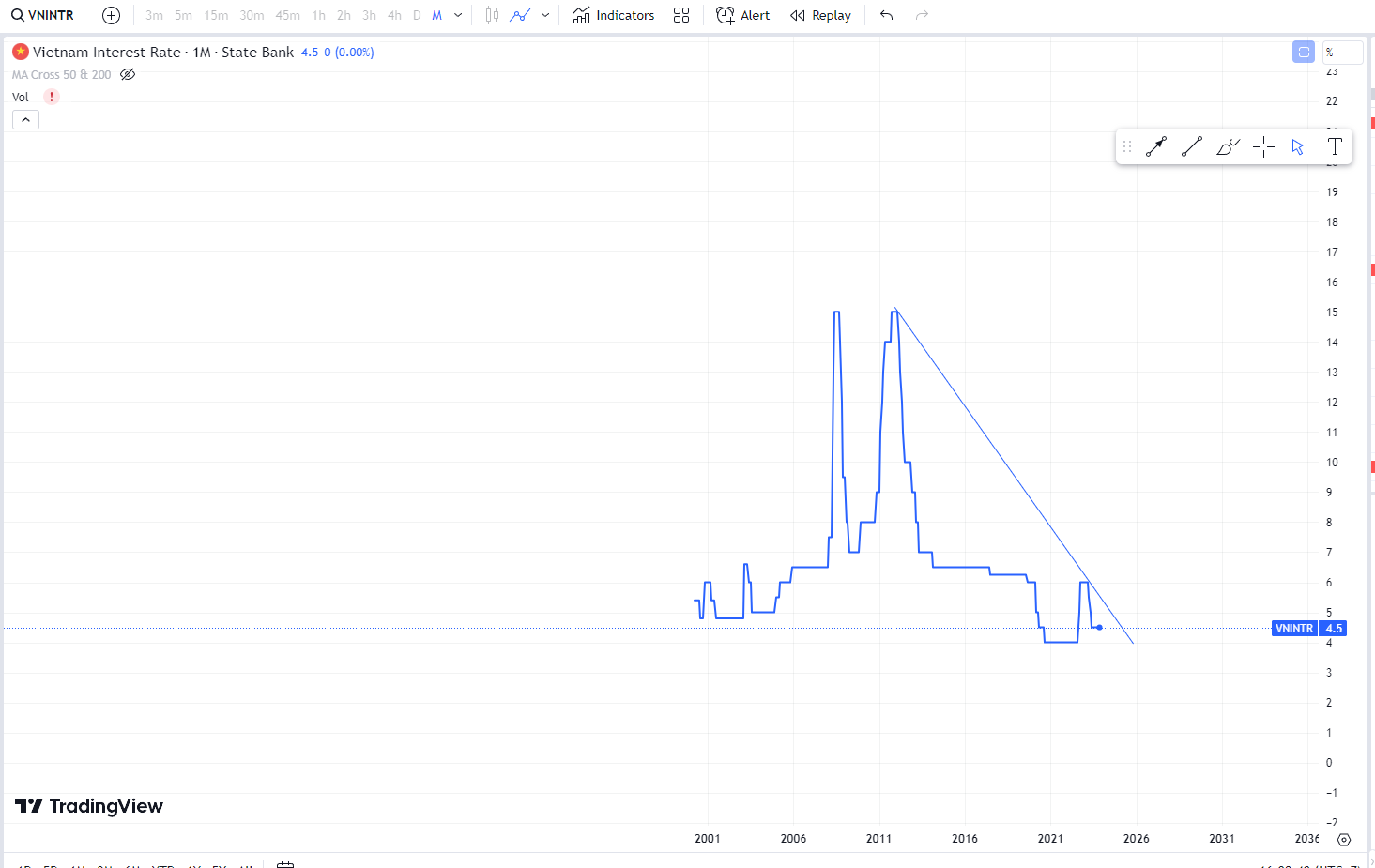Switch to the 4h timeframe
This screenshot has height=868, width=1375.
click(394, 15)
